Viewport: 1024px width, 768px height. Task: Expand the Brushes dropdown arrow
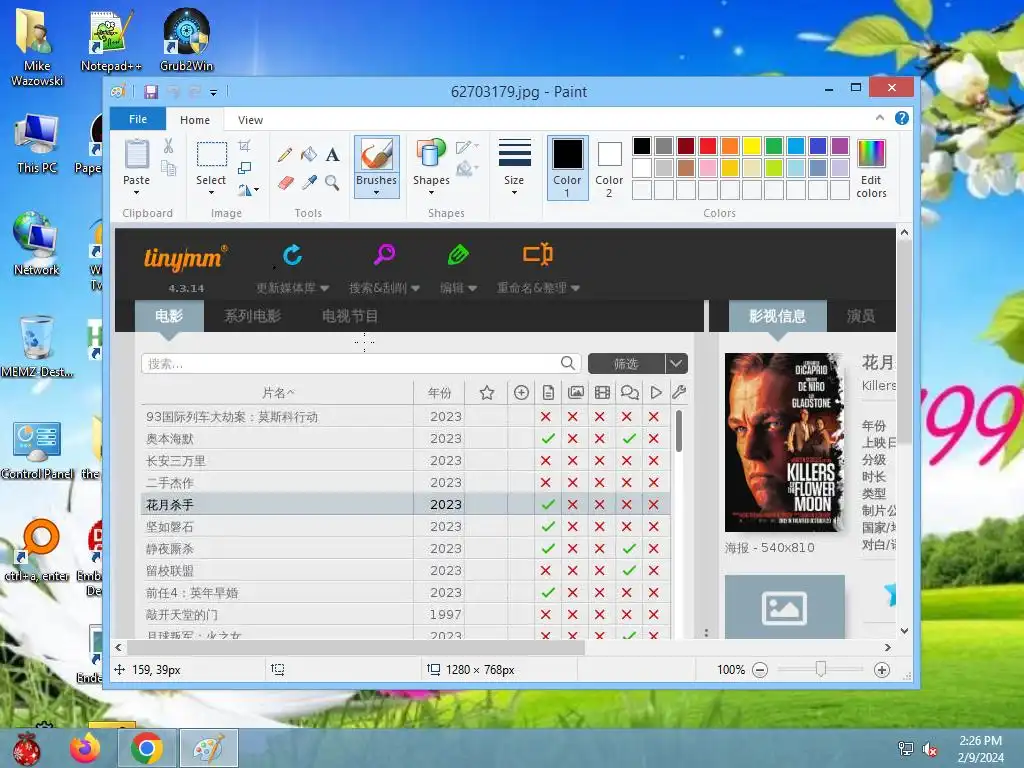point(376,193)
